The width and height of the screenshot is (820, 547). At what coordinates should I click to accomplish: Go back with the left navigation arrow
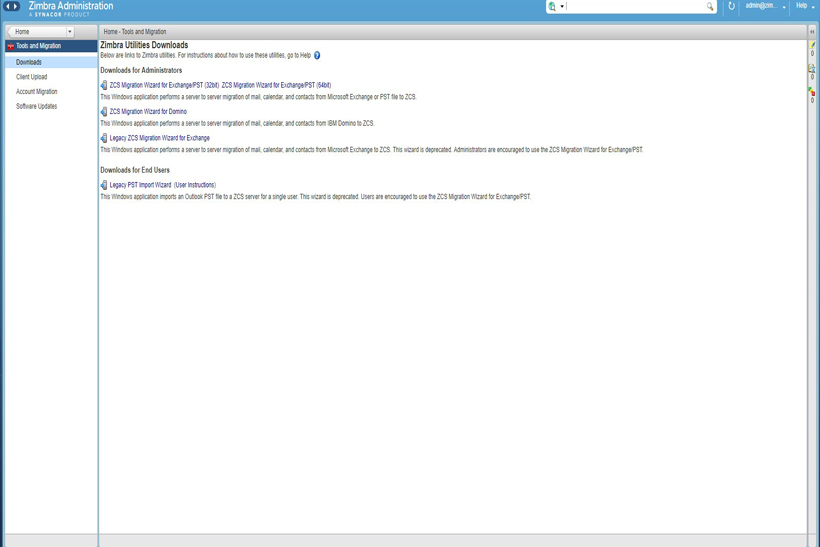point(7,6)
